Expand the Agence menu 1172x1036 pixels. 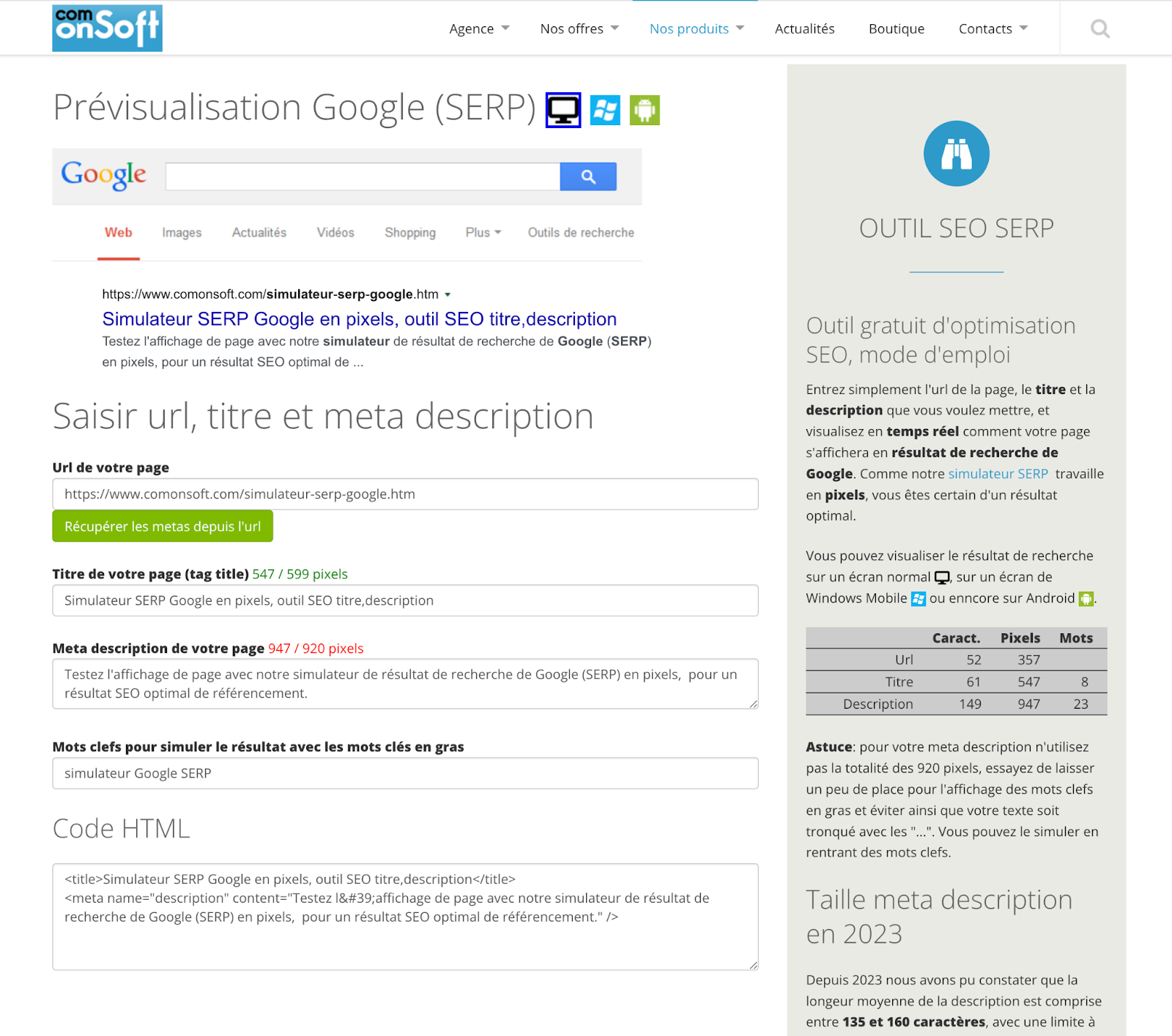pos(479,29)
